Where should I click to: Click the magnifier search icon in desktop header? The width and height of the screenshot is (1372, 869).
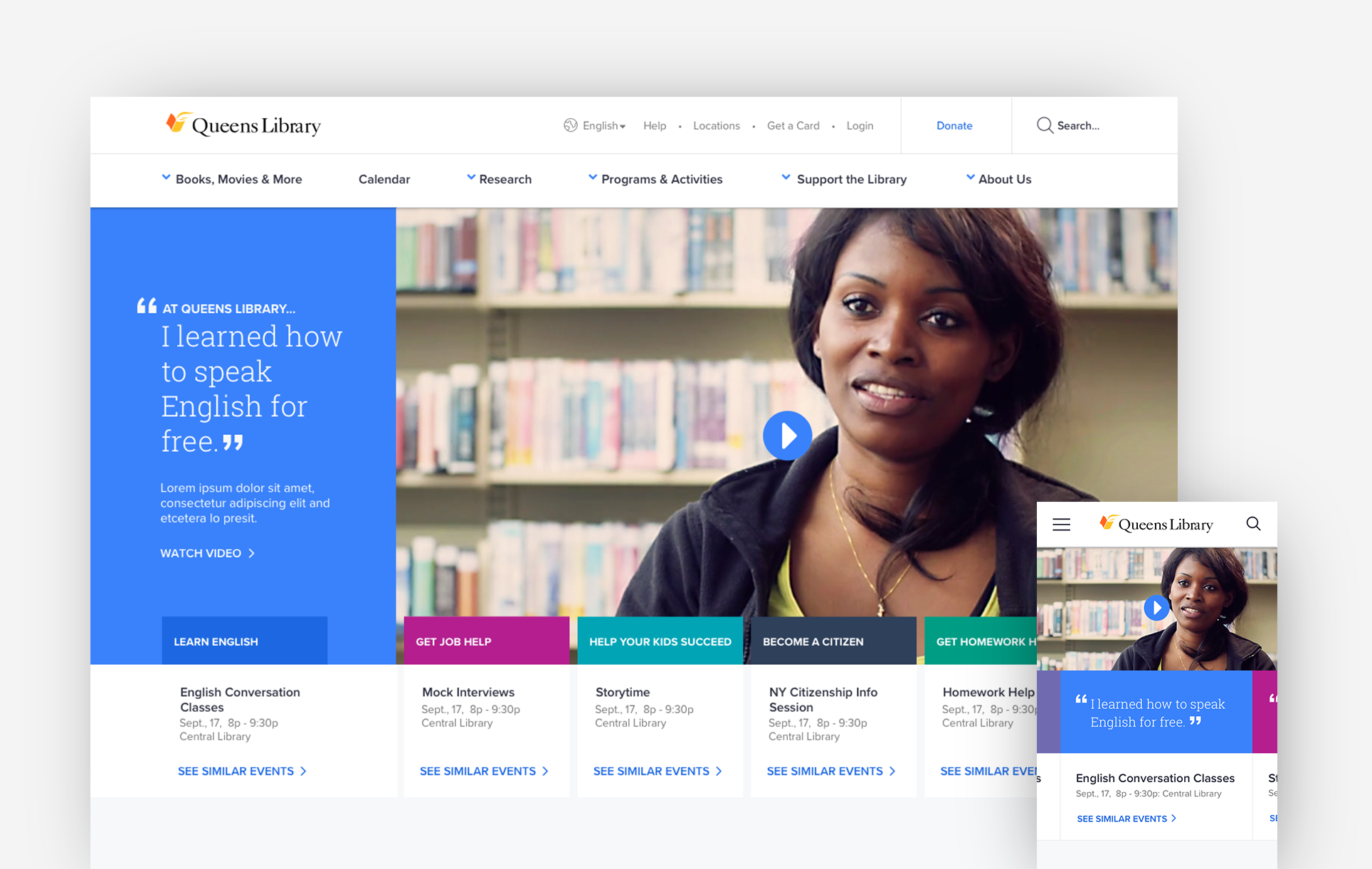click(1044, 125)
